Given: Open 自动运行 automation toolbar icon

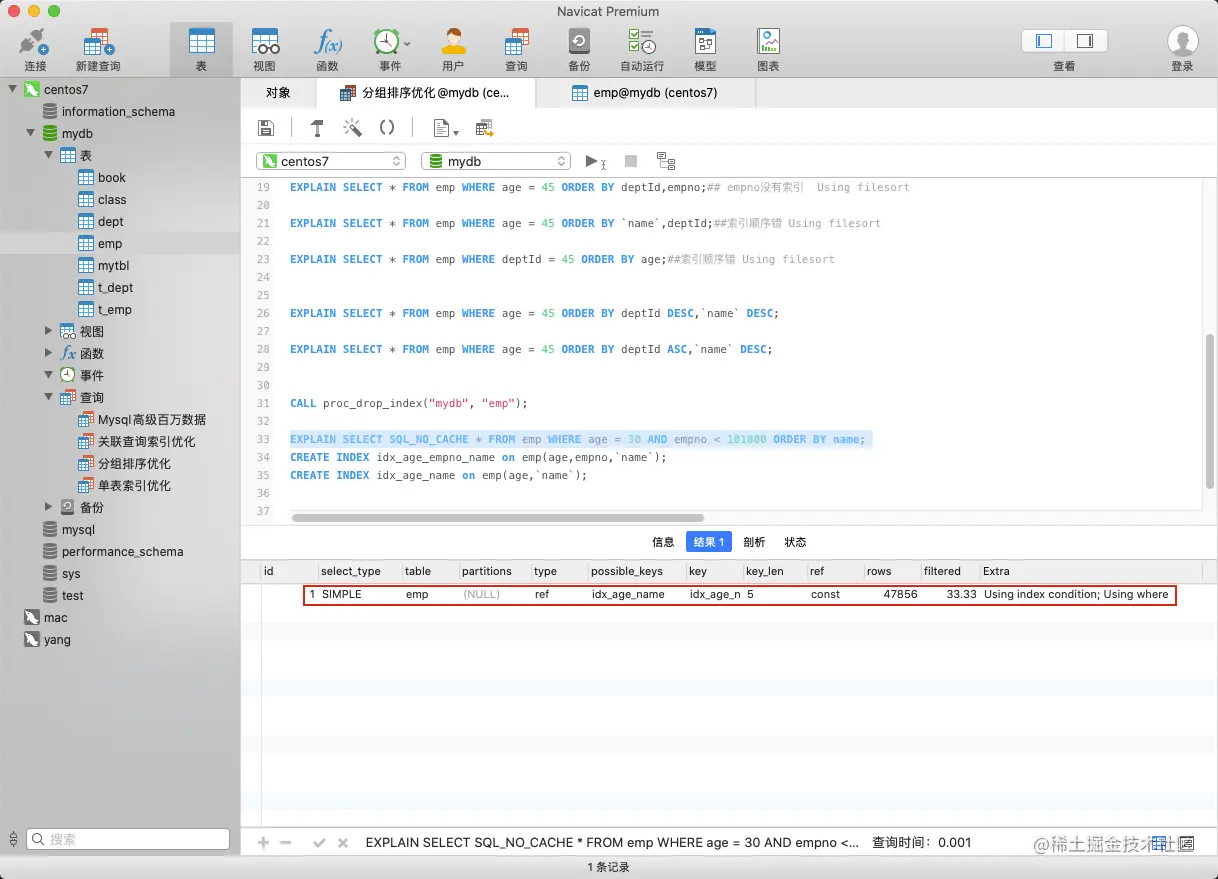Looking at the screenshot, I should (x=642, y=41).
